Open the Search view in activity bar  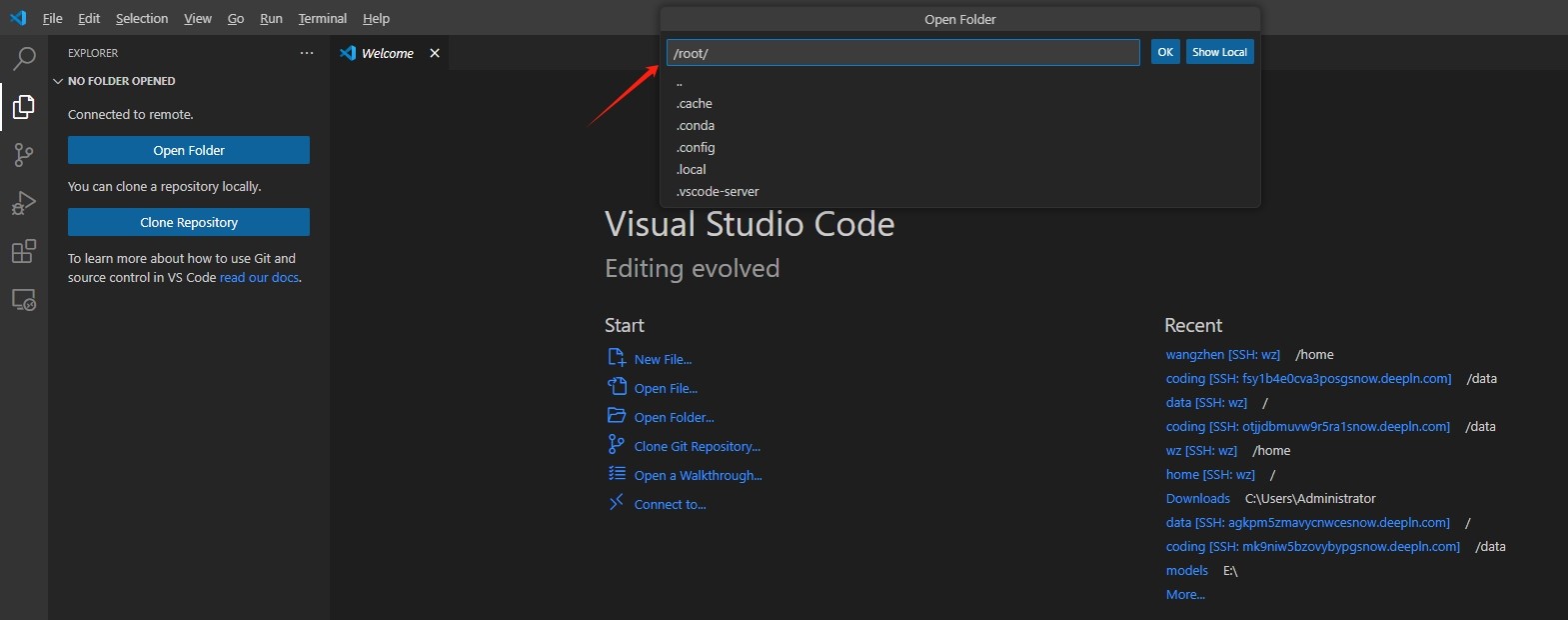tap(23, 59)
